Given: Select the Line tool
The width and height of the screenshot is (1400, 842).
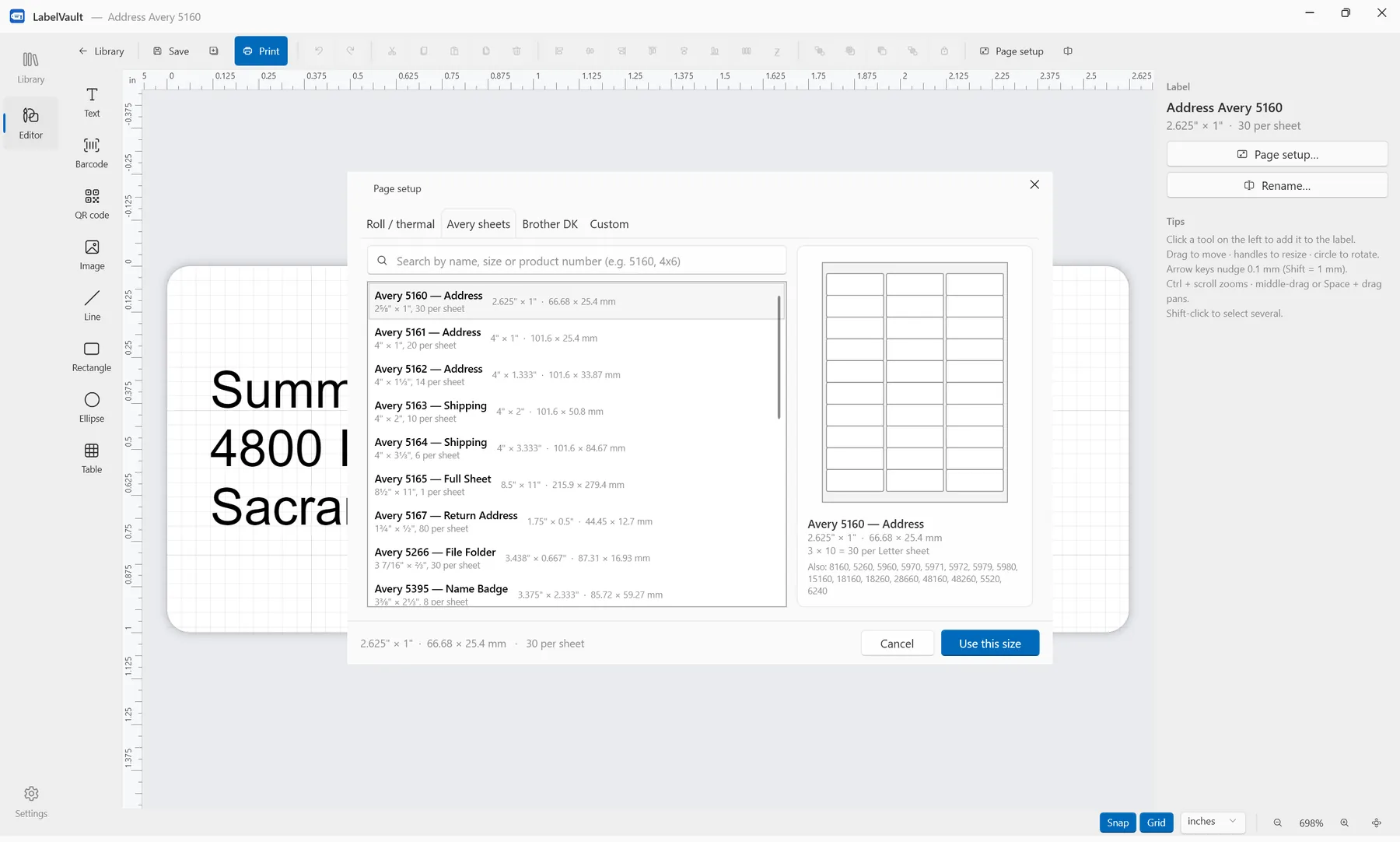Looking at the screenshot, I should tap(92, 306).
